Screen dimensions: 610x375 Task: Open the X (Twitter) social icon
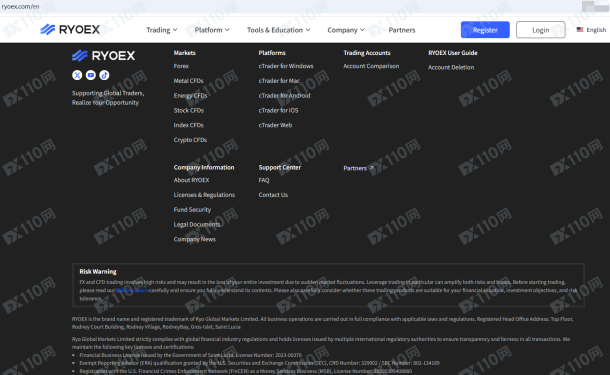(x=77, y=75)
